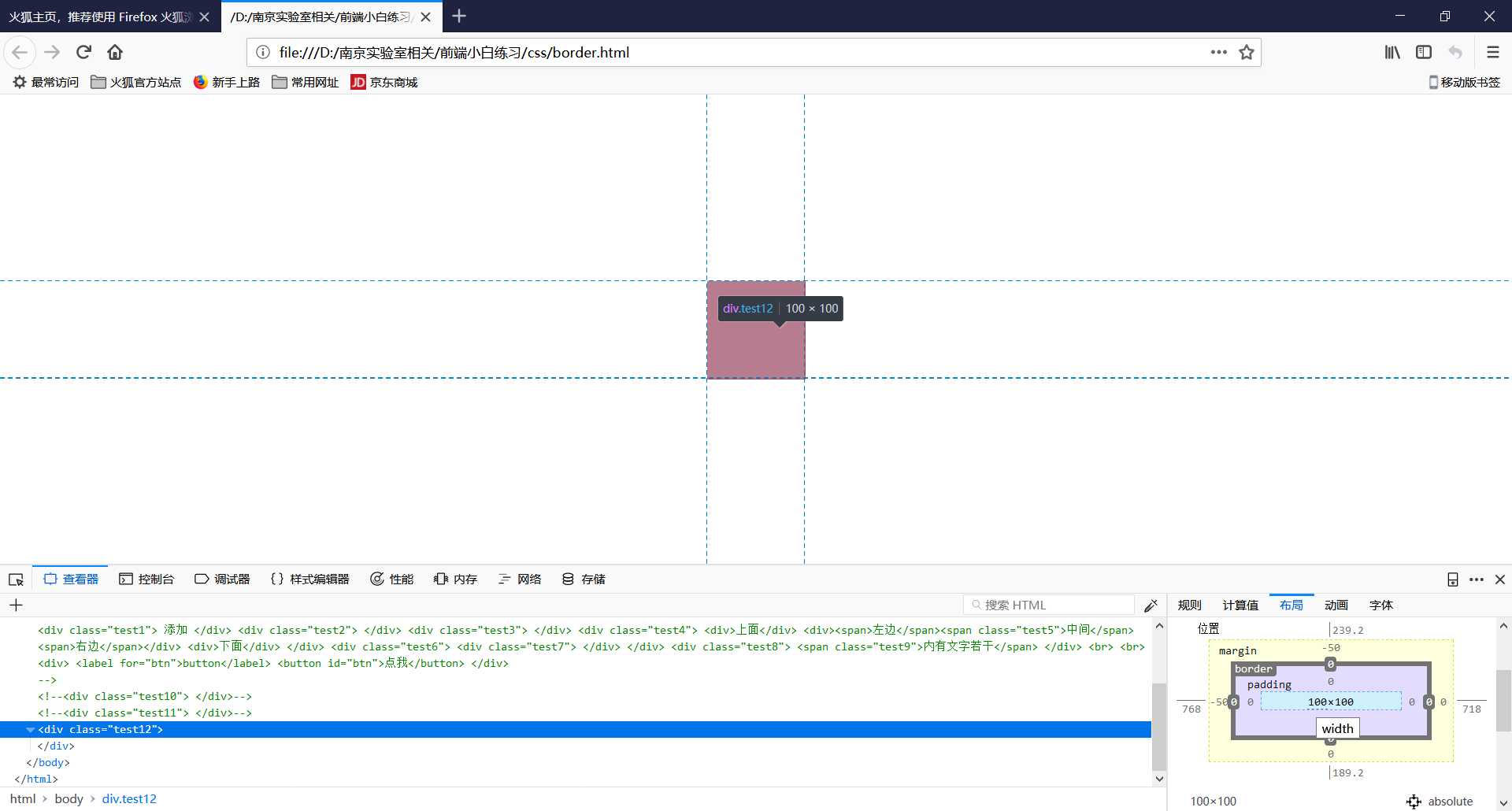1512x811 pixels.
Task: Edit the 100×100 content size in box model
Action: click(1331, 702)
